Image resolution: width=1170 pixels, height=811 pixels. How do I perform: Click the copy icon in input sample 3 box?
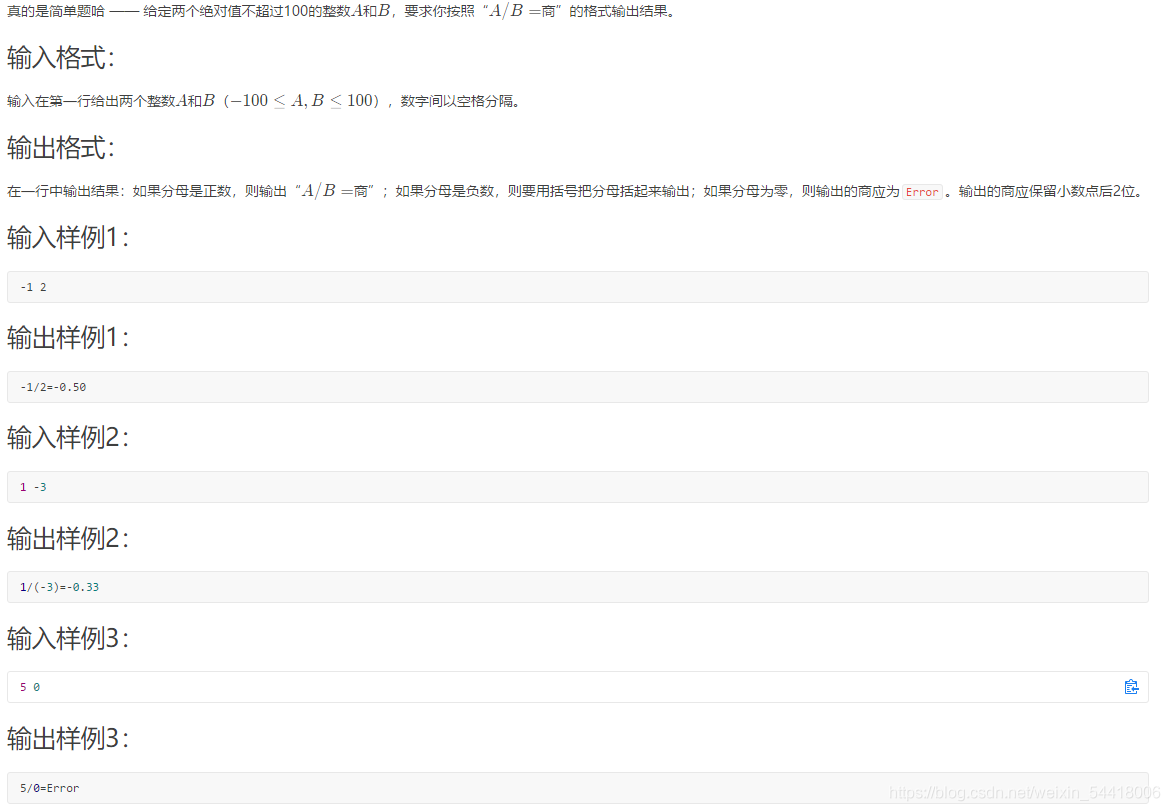1130,687
